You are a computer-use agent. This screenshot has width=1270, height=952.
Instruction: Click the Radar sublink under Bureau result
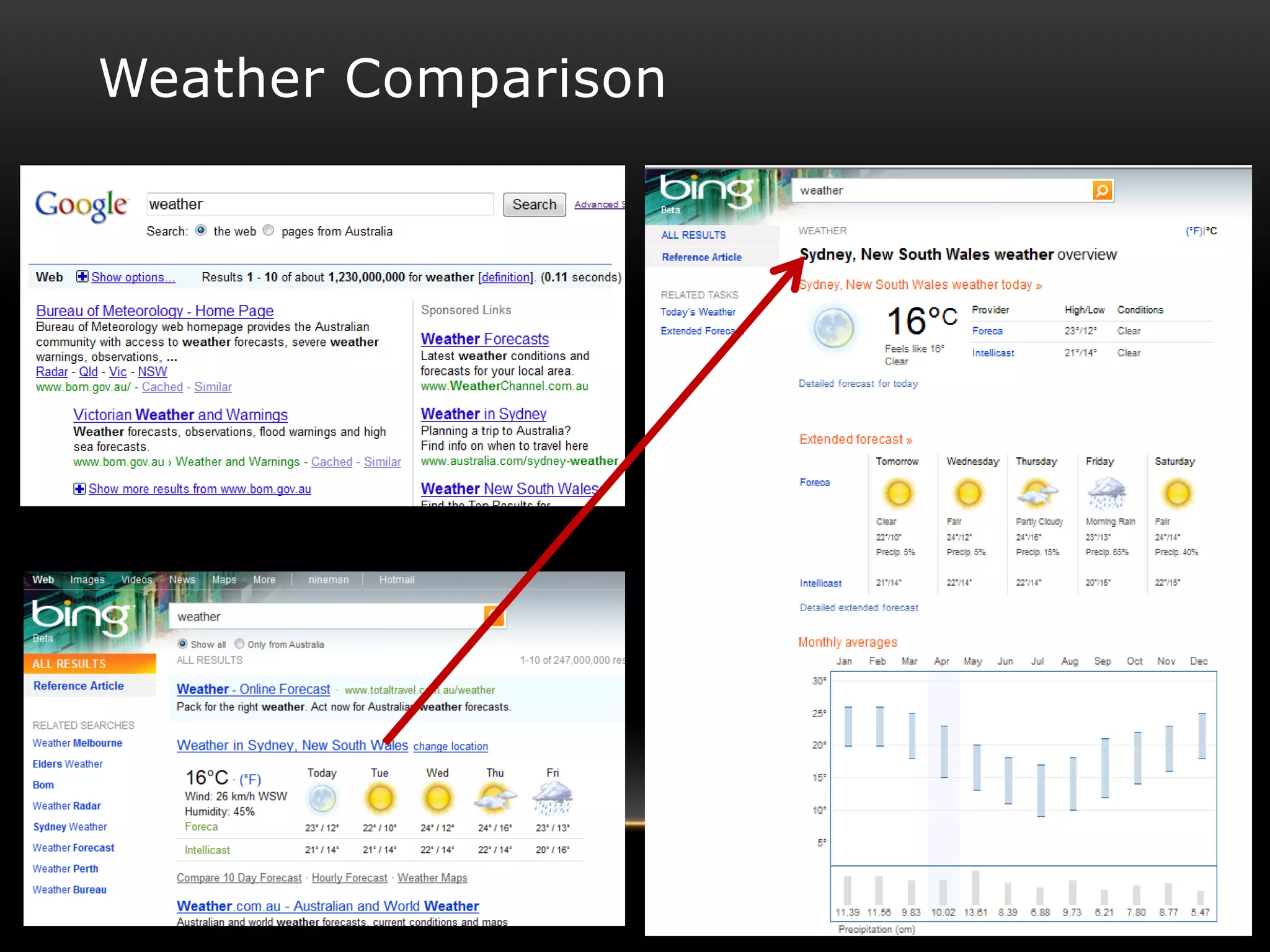[51, 372]
